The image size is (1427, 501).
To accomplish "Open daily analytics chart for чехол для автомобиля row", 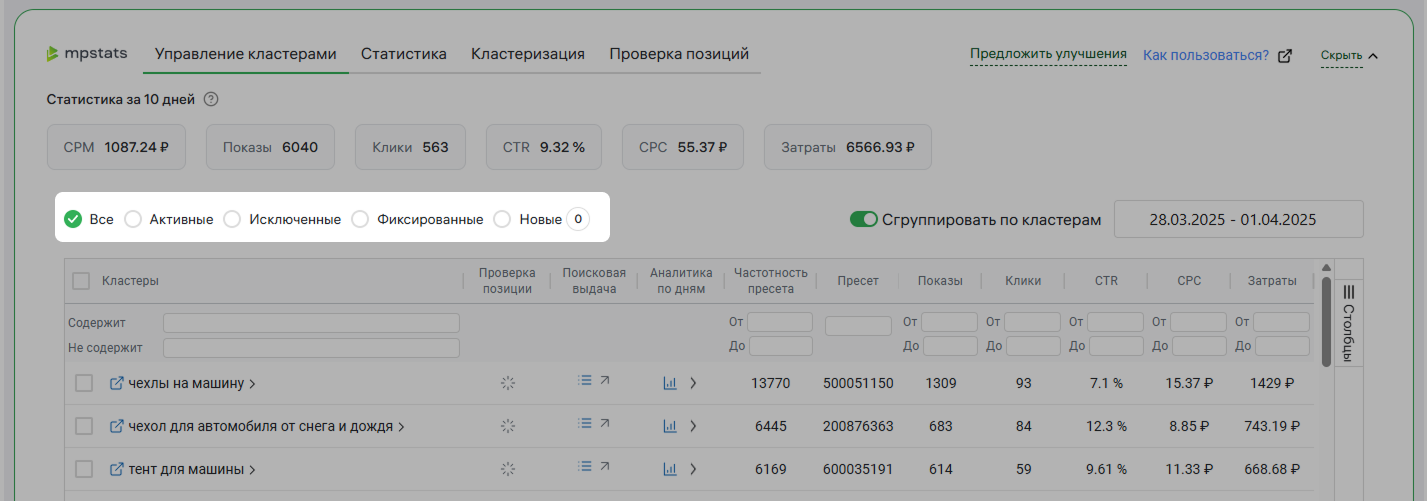I will [670, 426].
